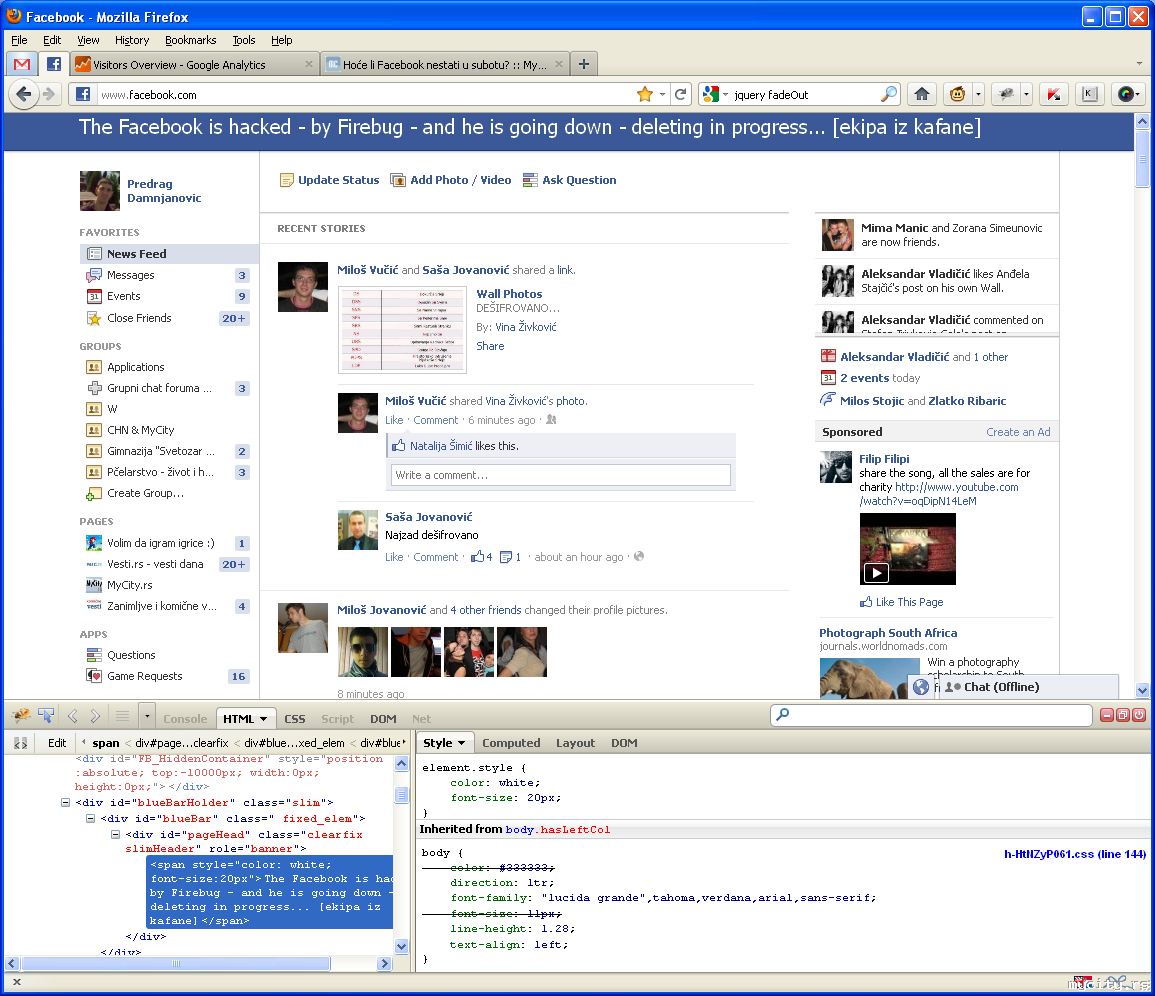Click Create an Ad link
The height and width of the screenshot is (996, 1155).
coord(1018,432)
